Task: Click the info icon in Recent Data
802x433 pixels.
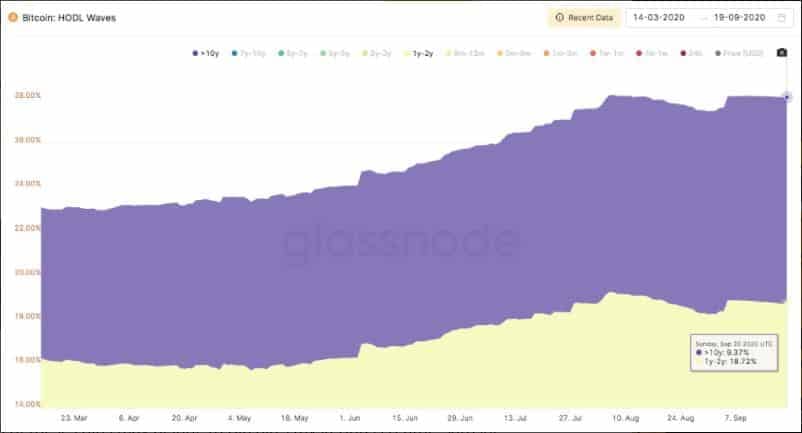Action: coord(560,17)
